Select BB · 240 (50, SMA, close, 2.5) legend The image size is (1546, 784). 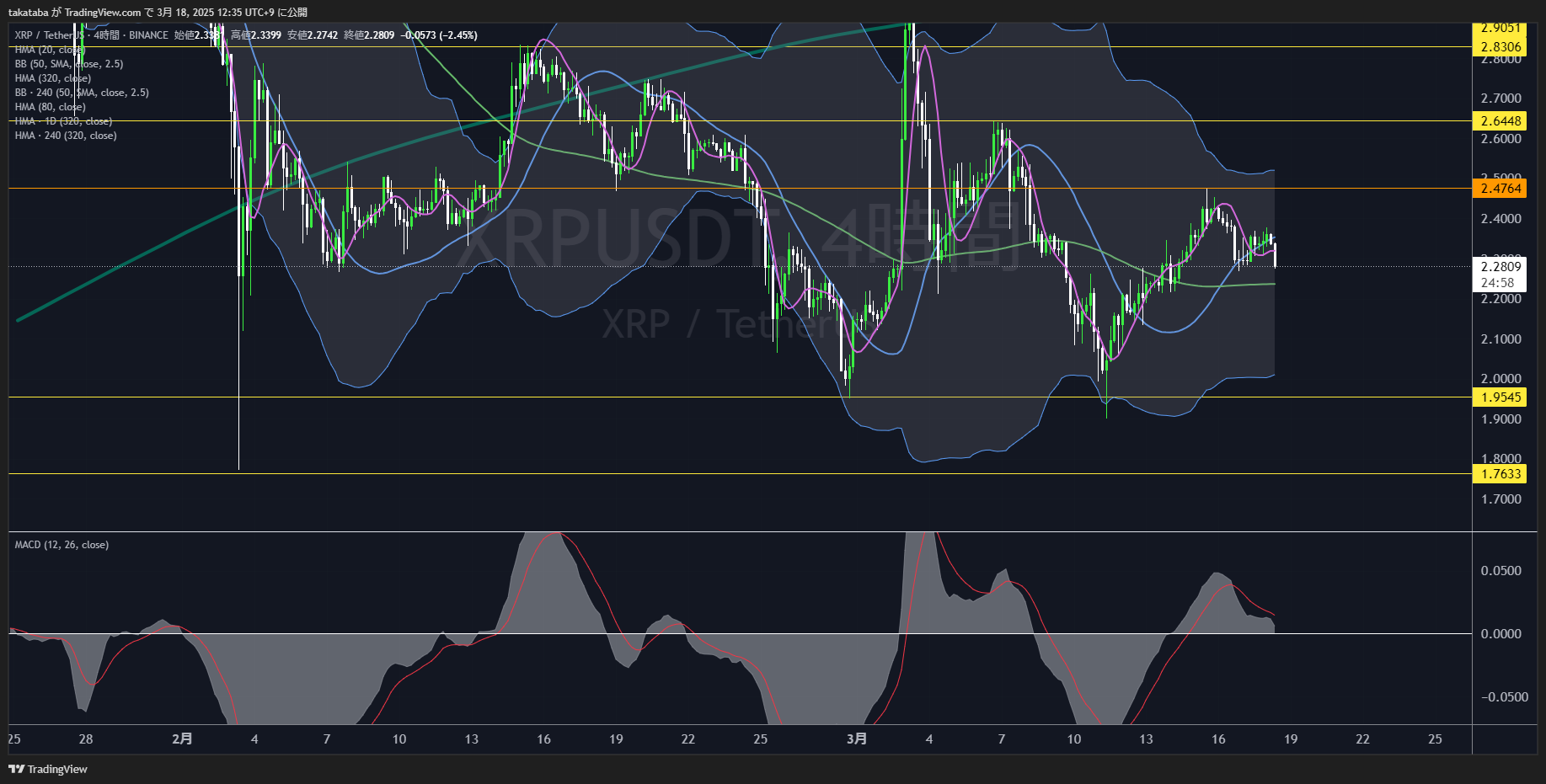(82, 93)
